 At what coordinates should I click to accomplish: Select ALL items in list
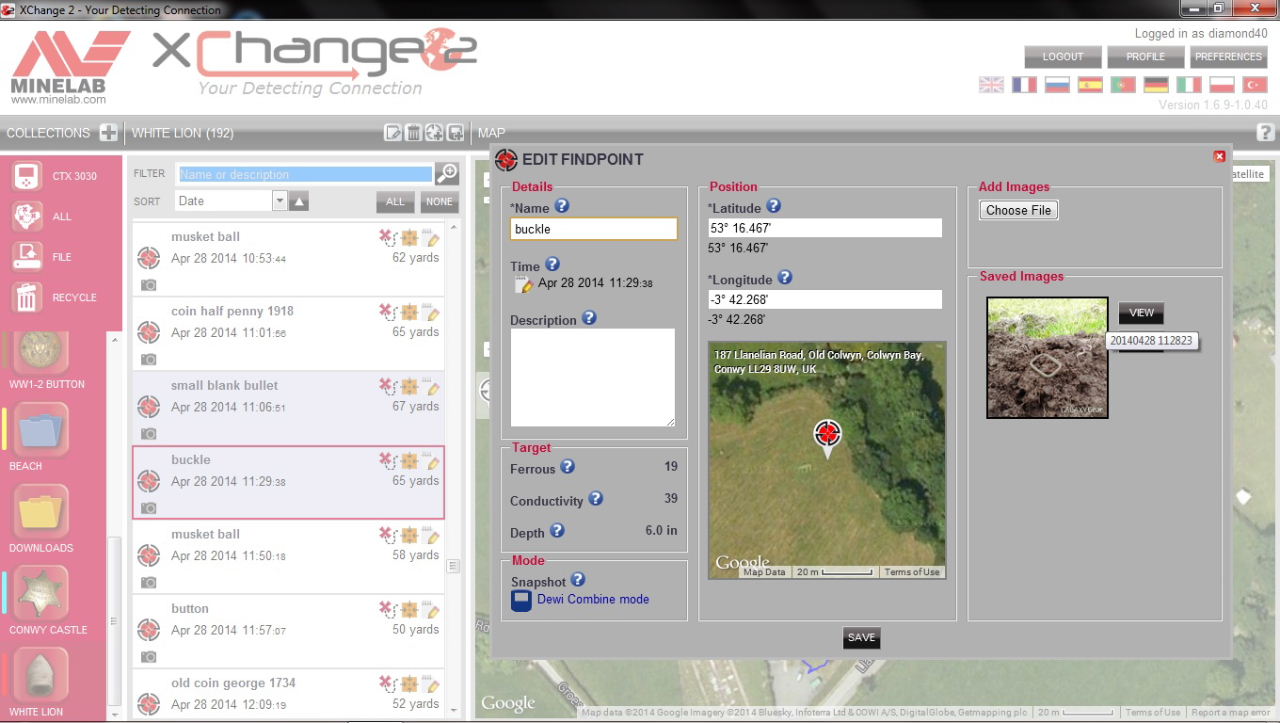pyautogui.click(x=395, y=202)
